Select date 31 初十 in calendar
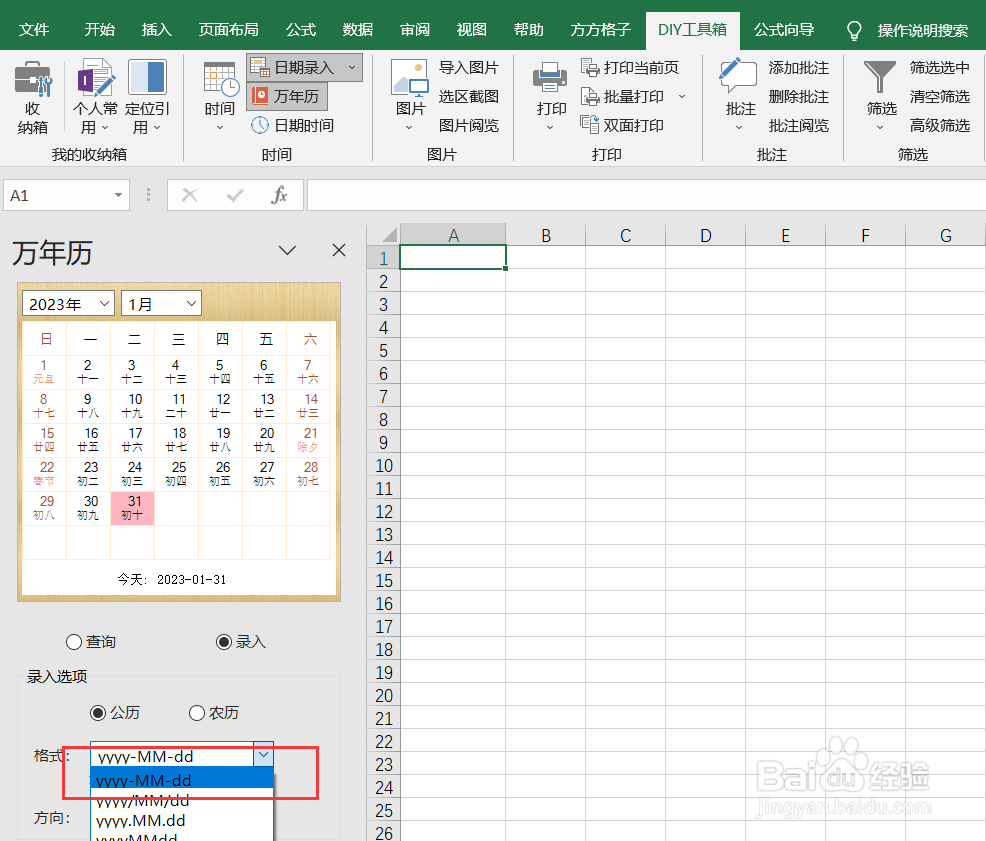Viewport: 986px width, 841px height. (x=132, y=508)
